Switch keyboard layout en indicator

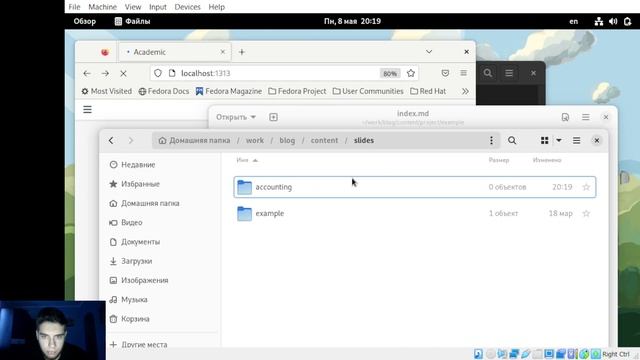[573, 21]
